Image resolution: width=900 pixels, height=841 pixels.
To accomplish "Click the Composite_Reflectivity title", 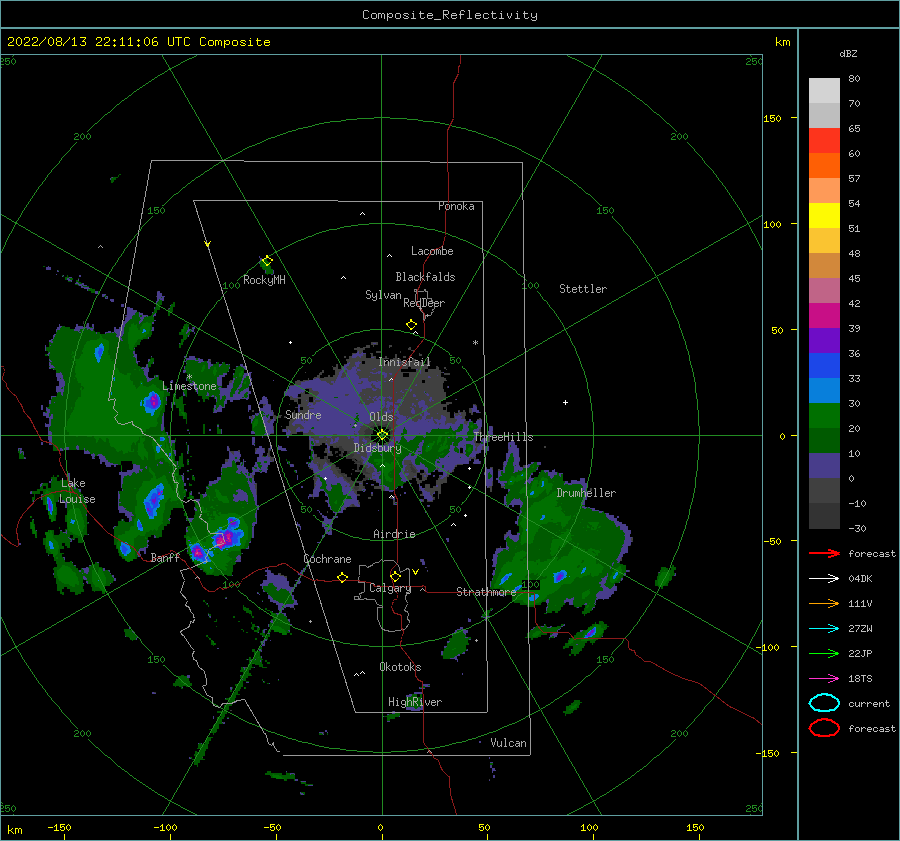I will coord(450,15).
